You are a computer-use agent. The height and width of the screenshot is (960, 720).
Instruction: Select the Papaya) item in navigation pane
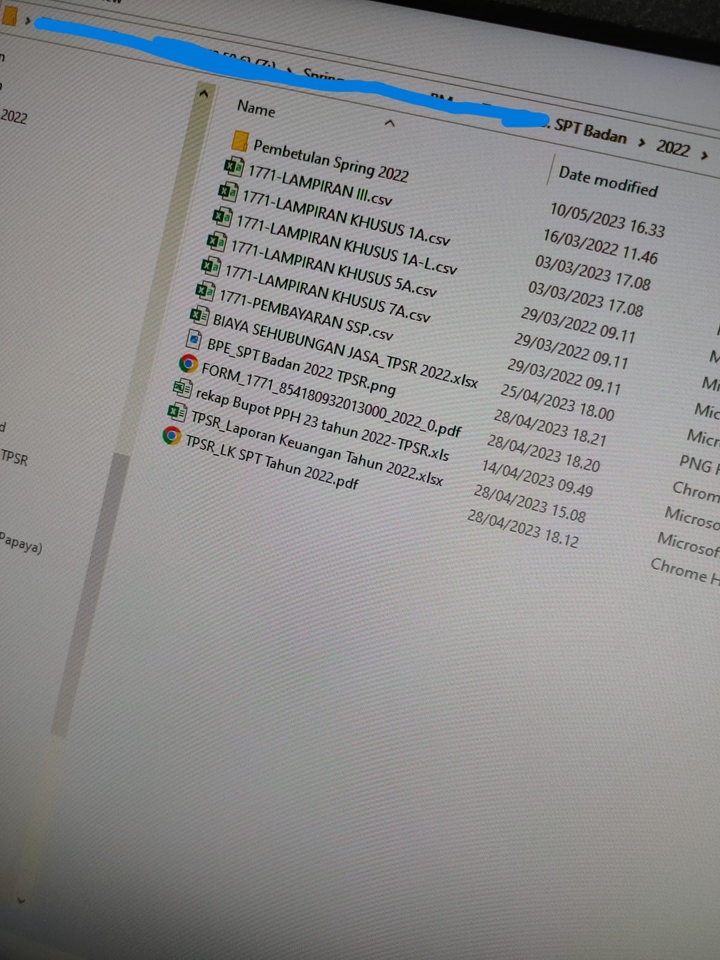point(20,542)
